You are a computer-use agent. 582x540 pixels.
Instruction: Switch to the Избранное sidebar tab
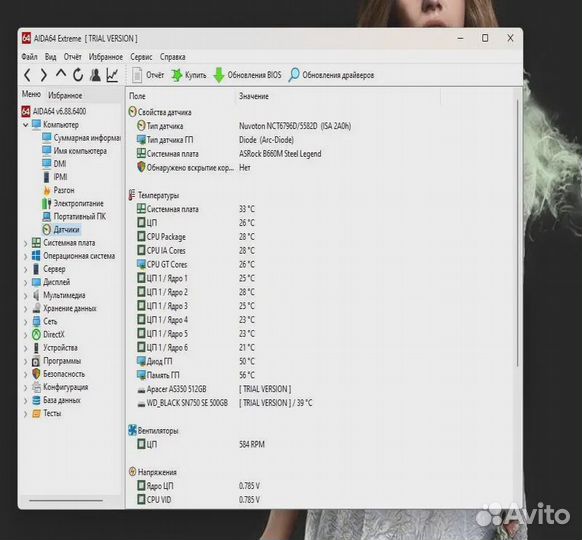coord(65,95)
